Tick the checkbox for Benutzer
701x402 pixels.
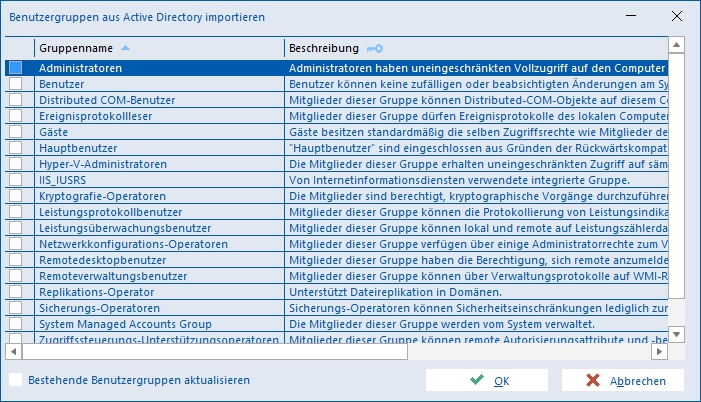point(16,84)
